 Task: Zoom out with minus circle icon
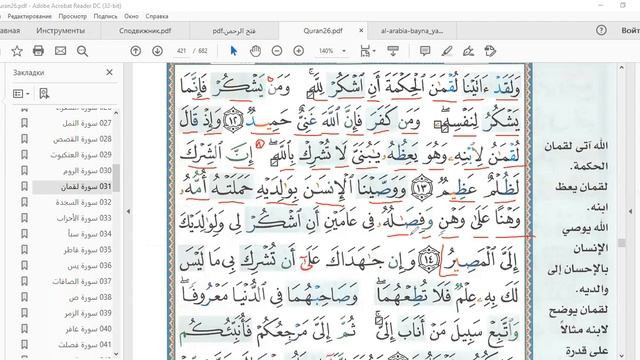click(277, 51)
